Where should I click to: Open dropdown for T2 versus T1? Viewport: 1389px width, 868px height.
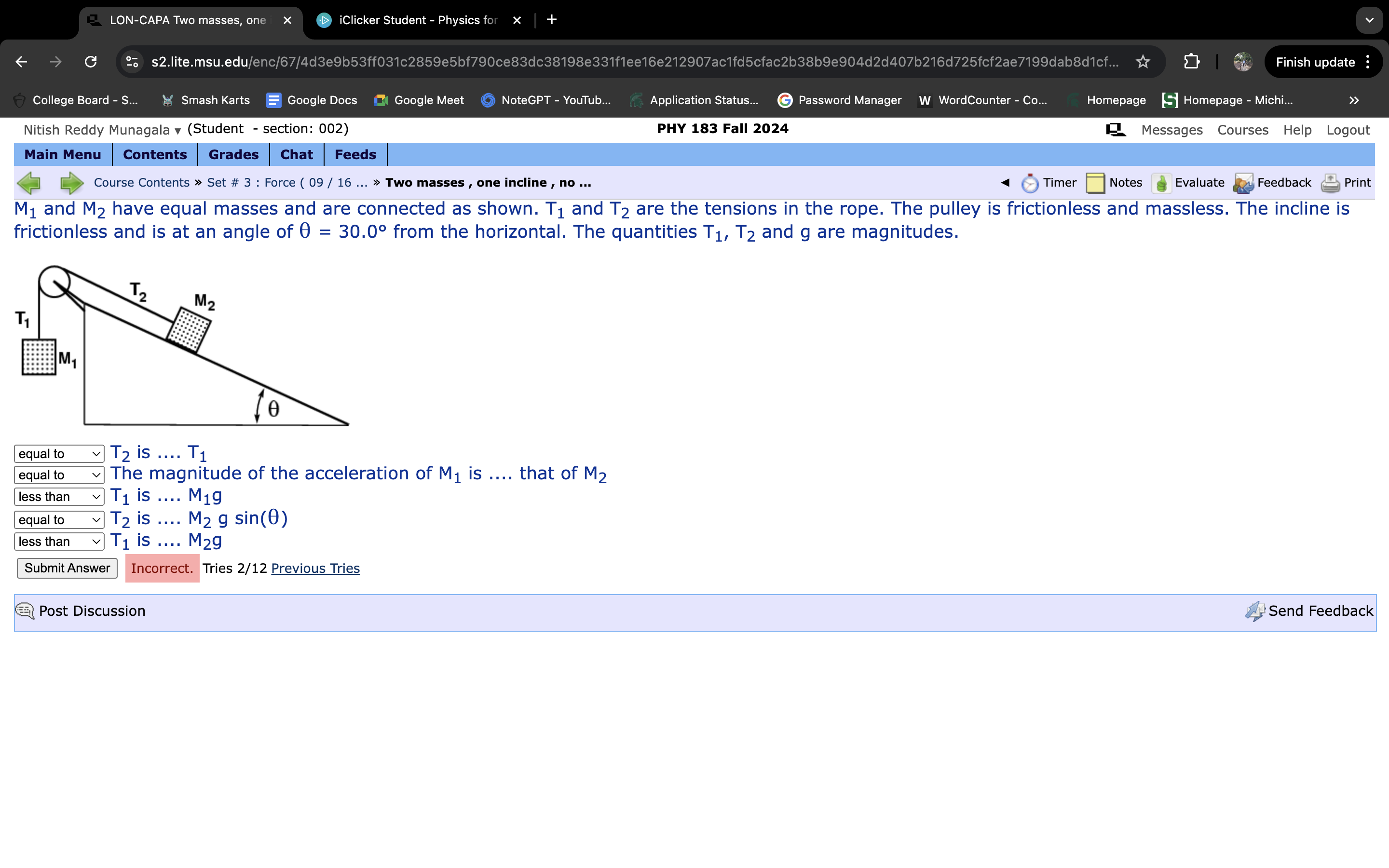[x=58, y=453]
